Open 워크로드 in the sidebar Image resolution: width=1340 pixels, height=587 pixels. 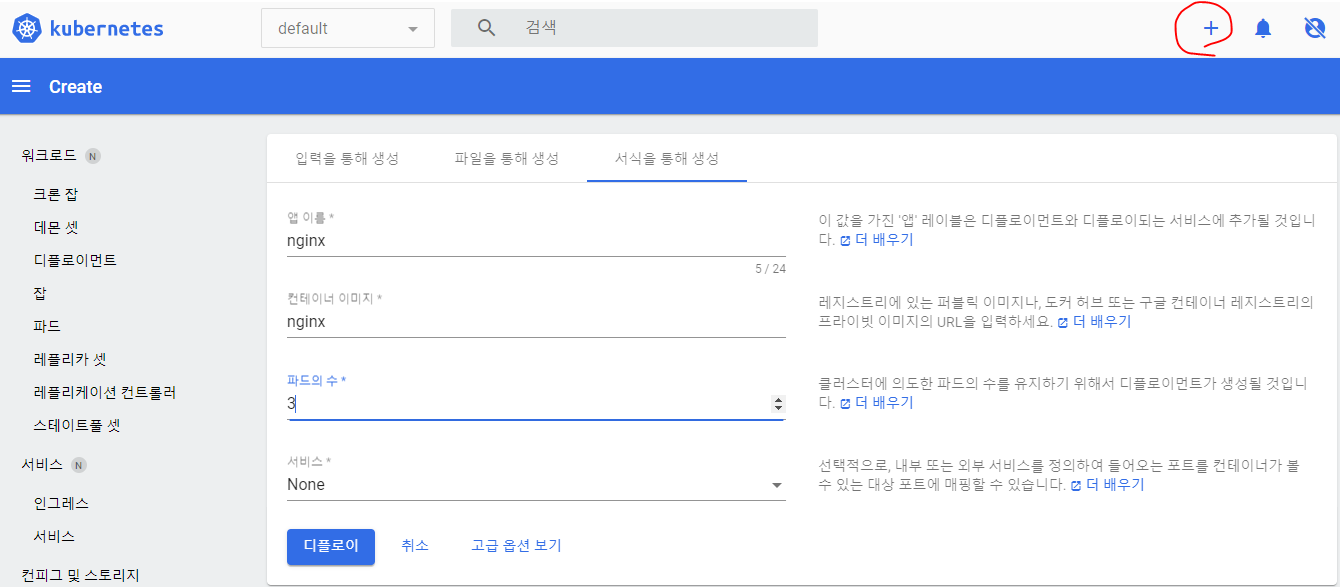[49, 156]
